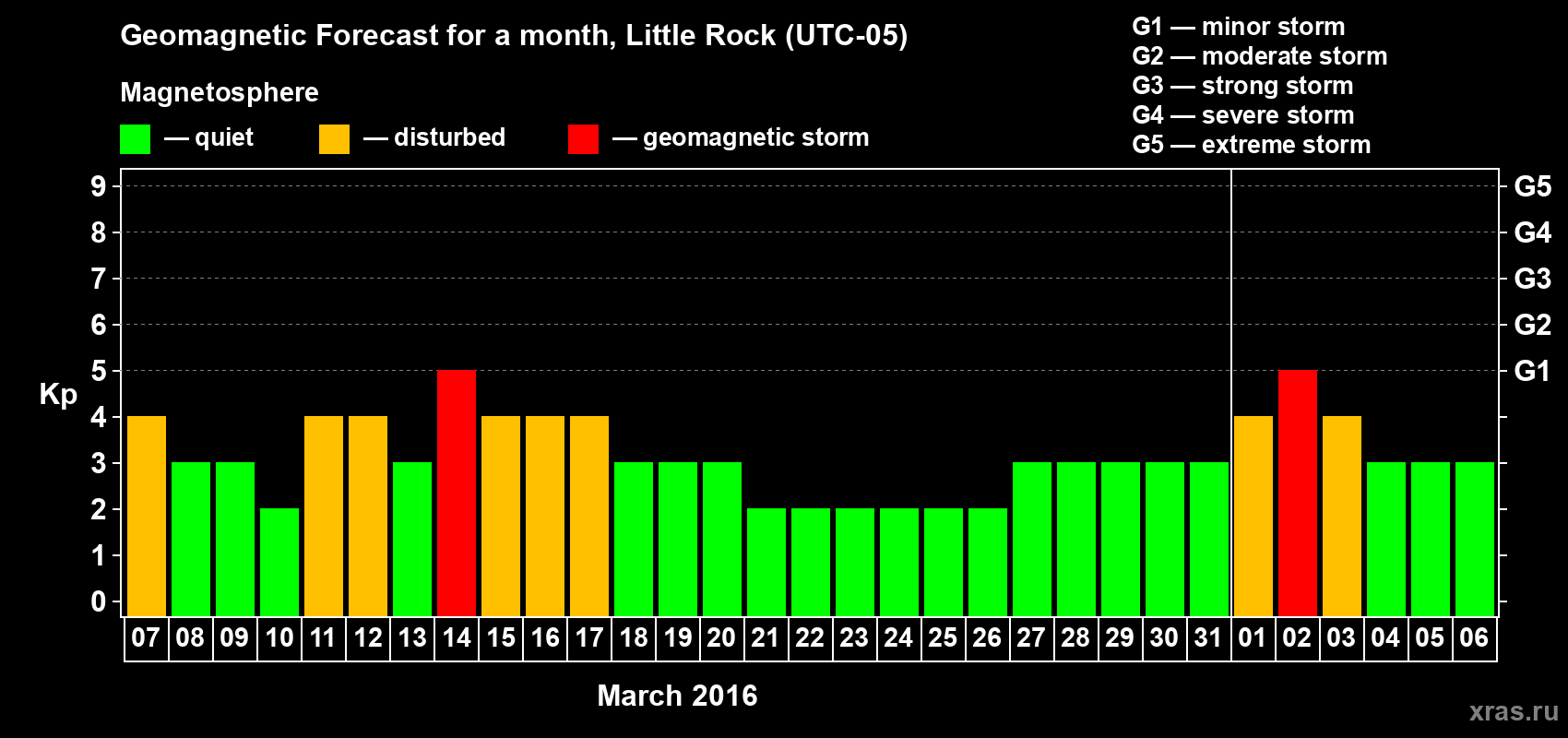Click the date label 29
The image size is (1568, 738).
[1120, 637]
